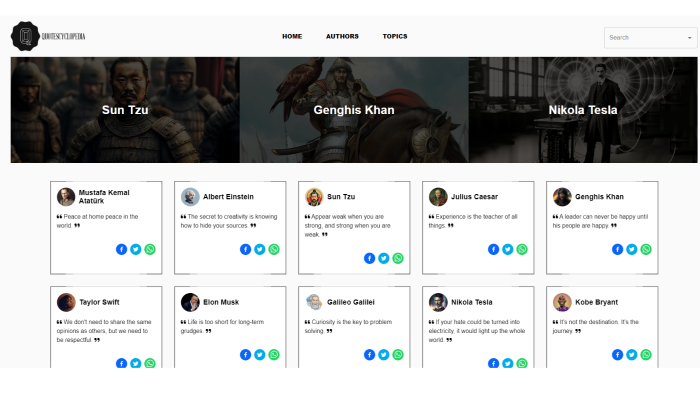Send Julius Caesar quote via WhatsApp
Viewport: 700px width, 394px height.
(x=522, y=249)
